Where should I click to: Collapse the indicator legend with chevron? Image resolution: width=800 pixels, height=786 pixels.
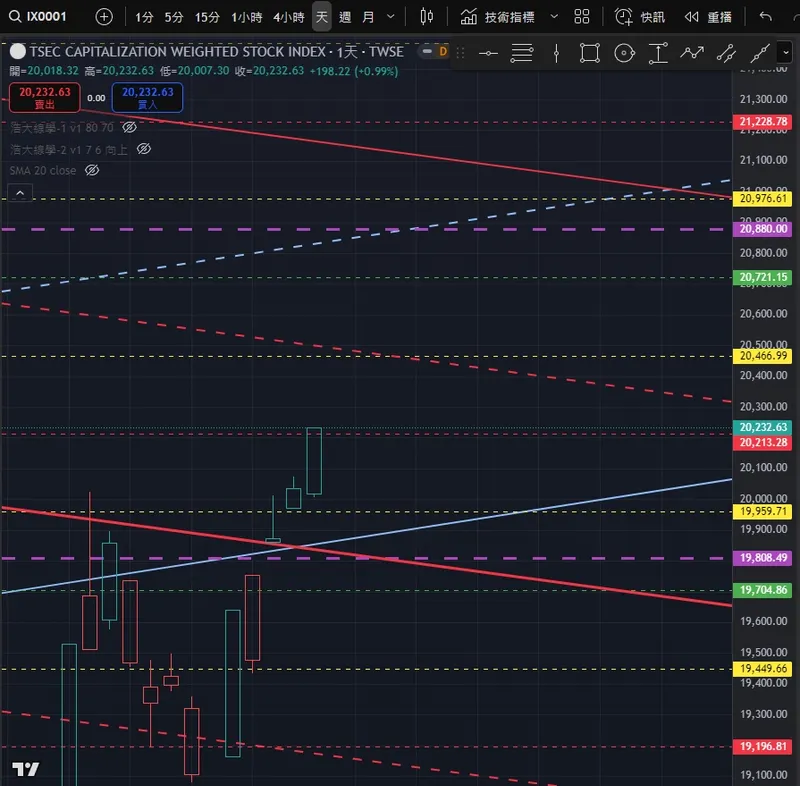(x=20, y=193)
